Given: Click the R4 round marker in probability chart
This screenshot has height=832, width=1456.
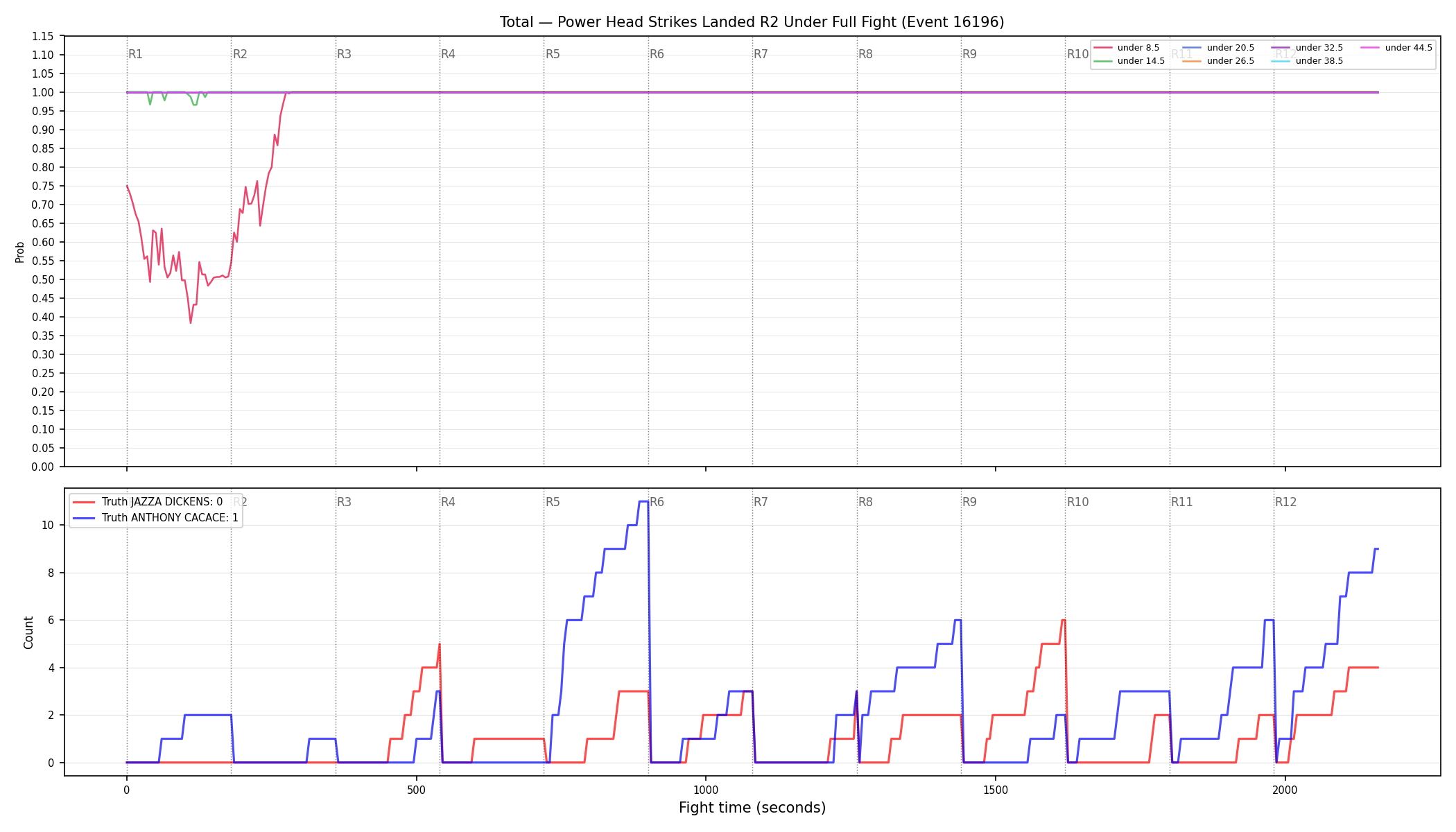Looking at the screenshot, I should tap(448, 54).
